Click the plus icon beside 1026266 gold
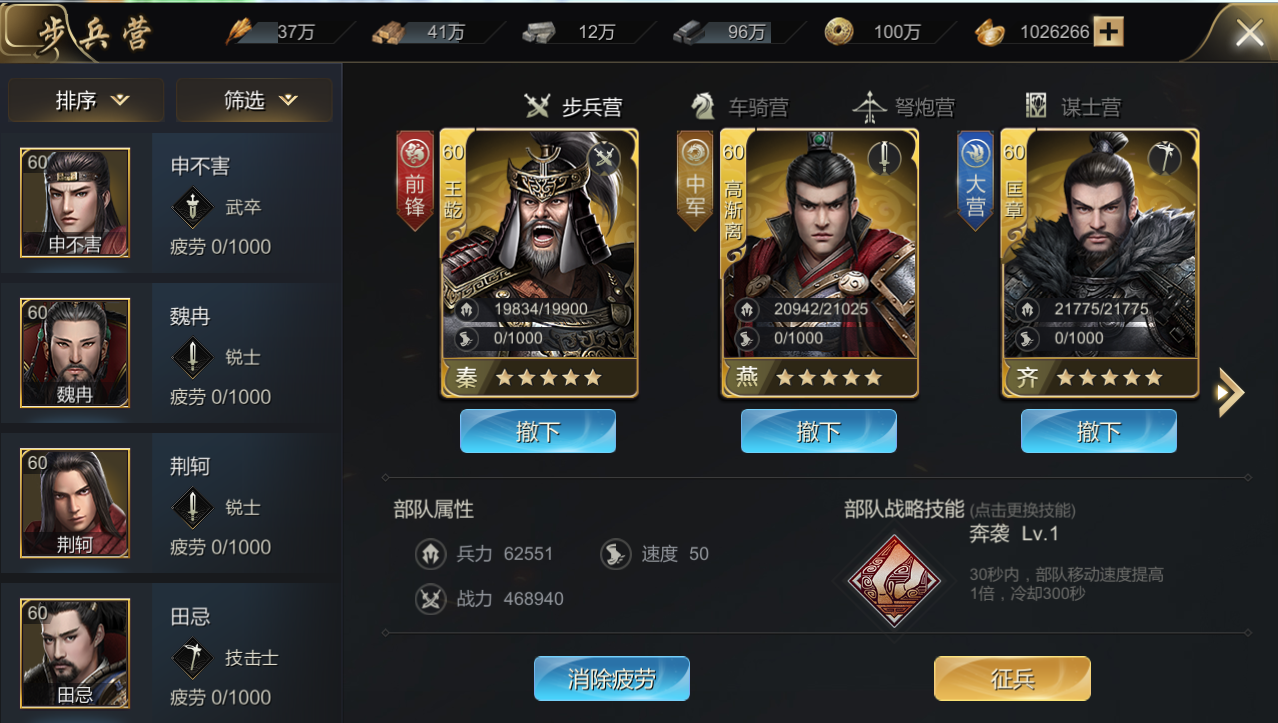This screenshot has height=723, width=1278. point(1108,32)
